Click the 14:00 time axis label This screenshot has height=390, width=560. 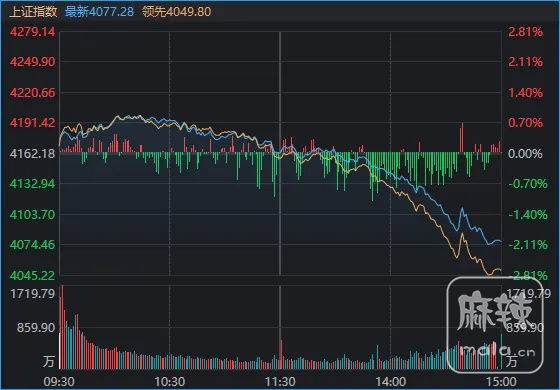tap(390, 382)
